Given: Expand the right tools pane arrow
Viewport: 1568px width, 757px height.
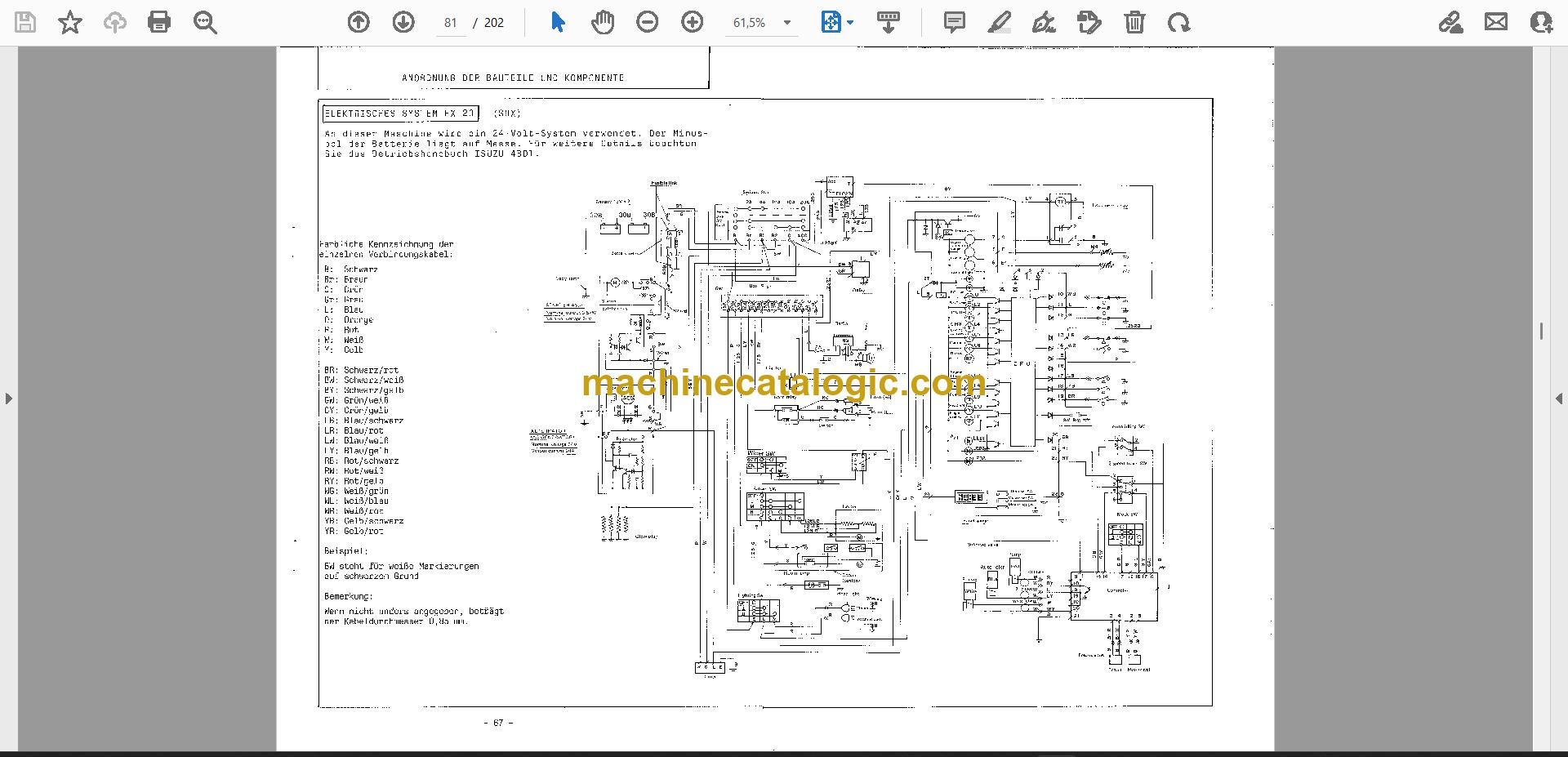Looking at the screenshot, I should [1559, 399].
